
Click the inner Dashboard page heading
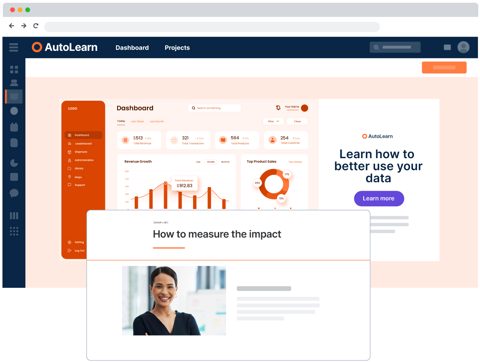pyautogui.click(x=135, y=108)
